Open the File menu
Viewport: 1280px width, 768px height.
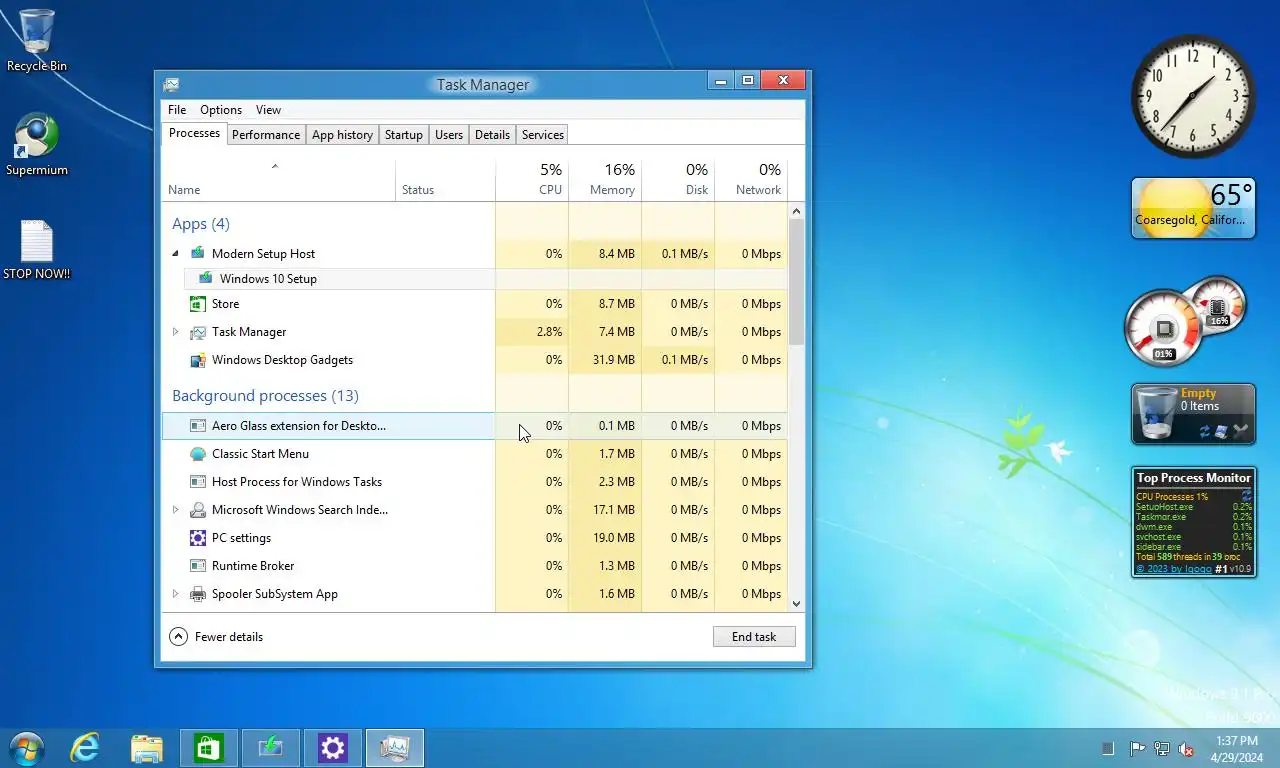(177, 110)
